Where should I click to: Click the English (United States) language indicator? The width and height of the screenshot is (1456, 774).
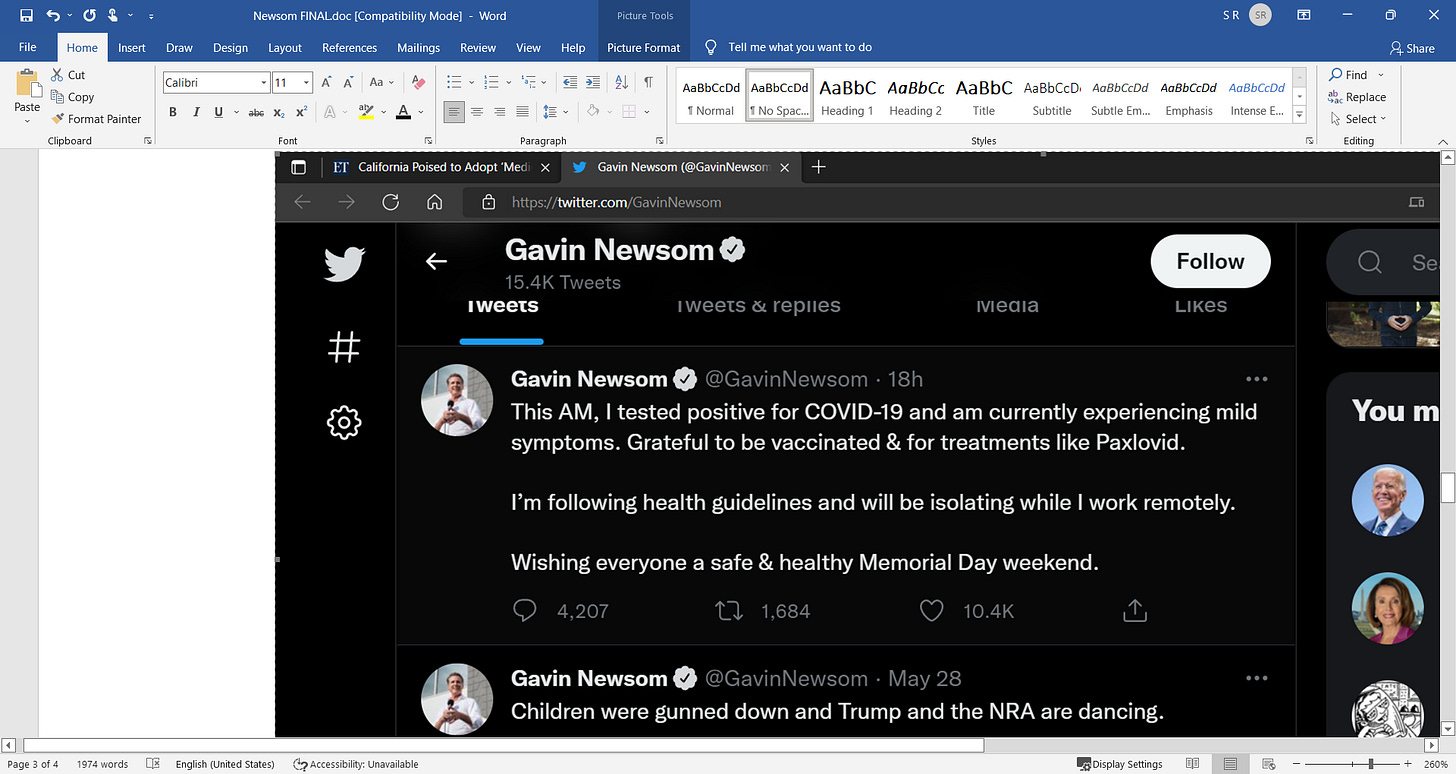tap(225, 764)
